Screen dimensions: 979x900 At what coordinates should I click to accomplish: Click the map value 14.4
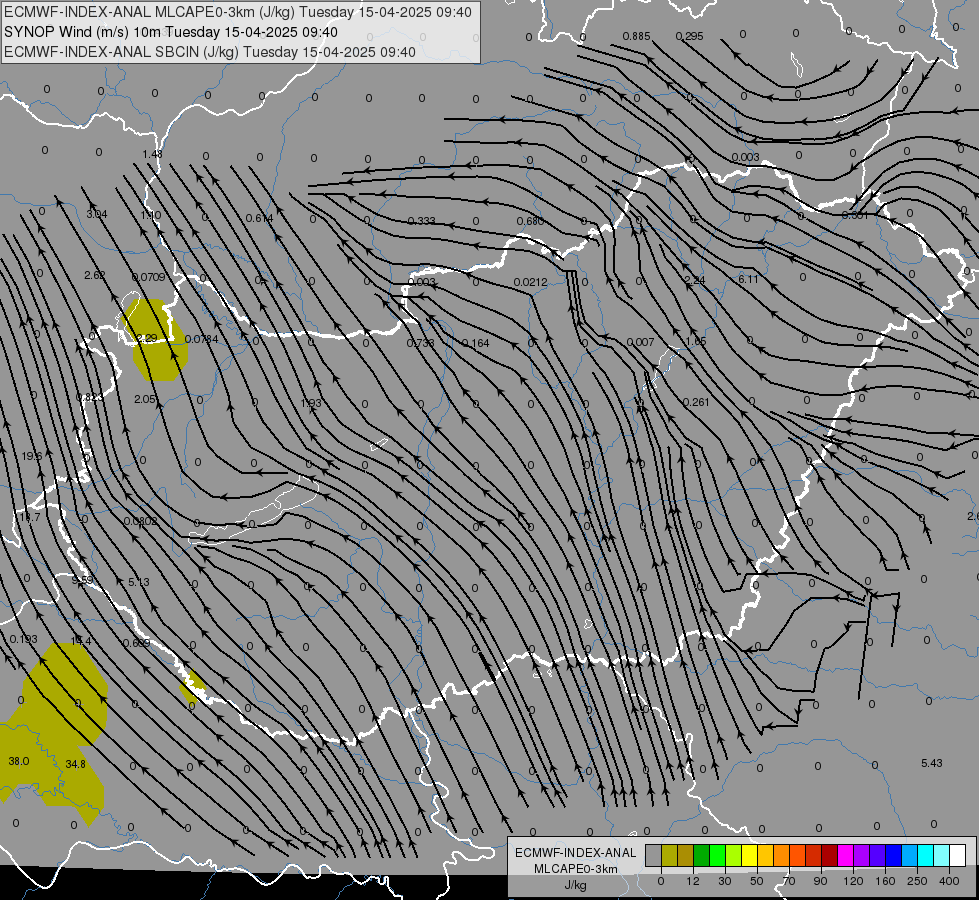click(81, 641)
